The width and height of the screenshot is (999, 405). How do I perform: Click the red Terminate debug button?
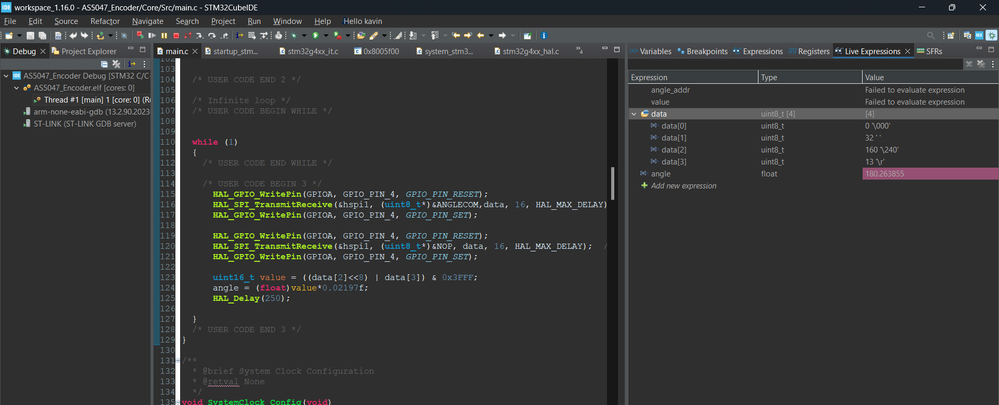pos(176,35)
